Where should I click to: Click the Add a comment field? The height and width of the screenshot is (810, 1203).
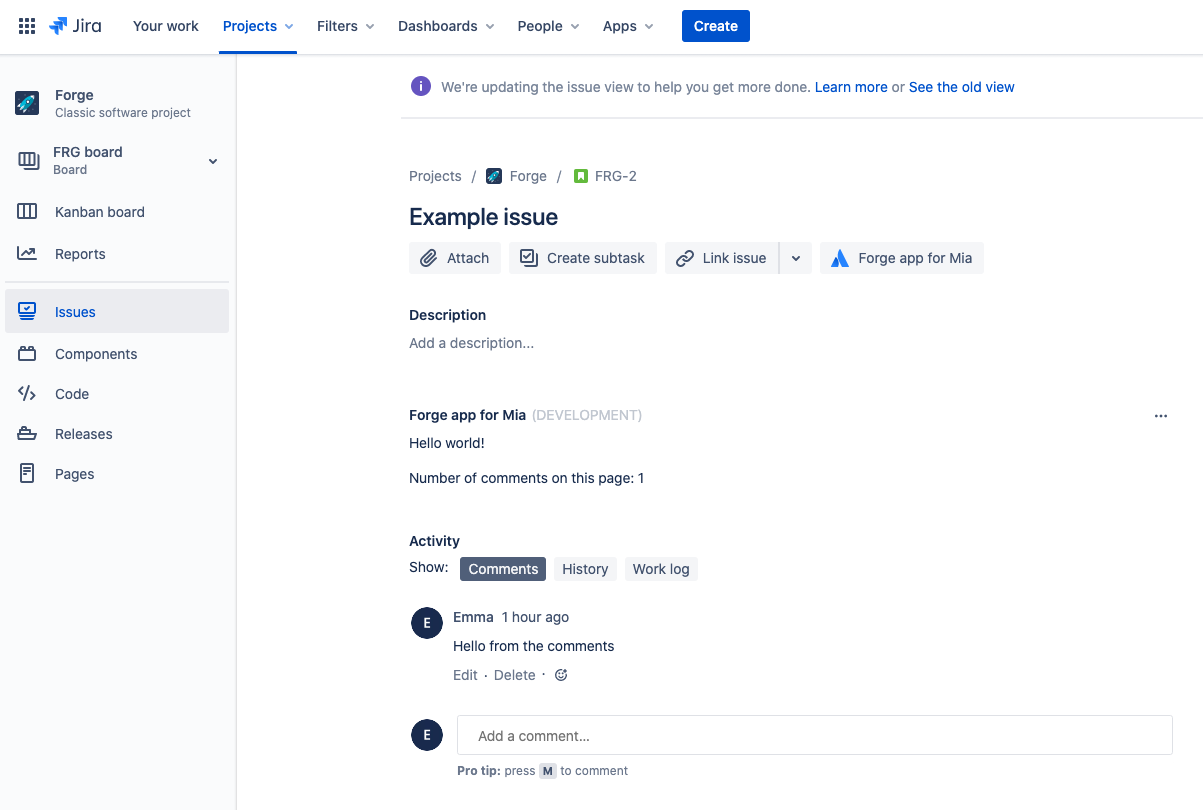coord(814,735)
